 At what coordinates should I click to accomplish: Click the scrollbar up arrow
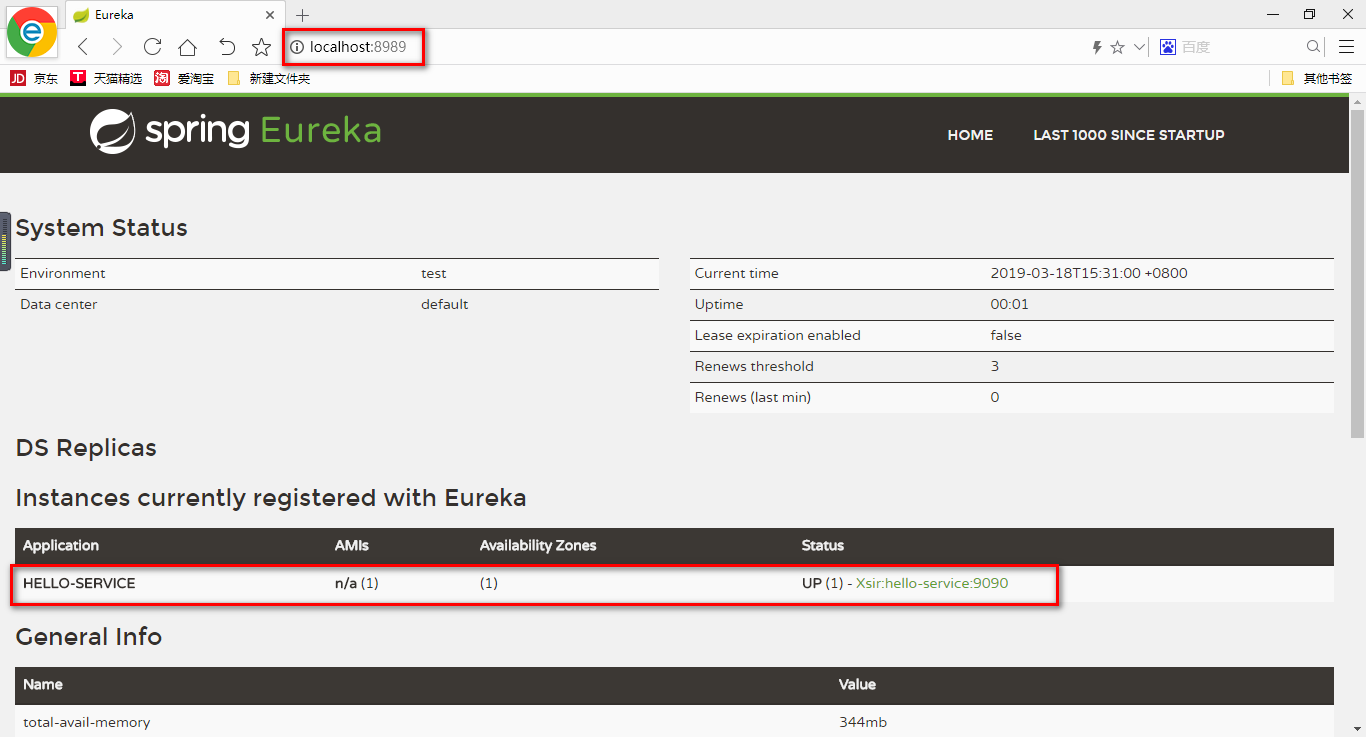1357,101
